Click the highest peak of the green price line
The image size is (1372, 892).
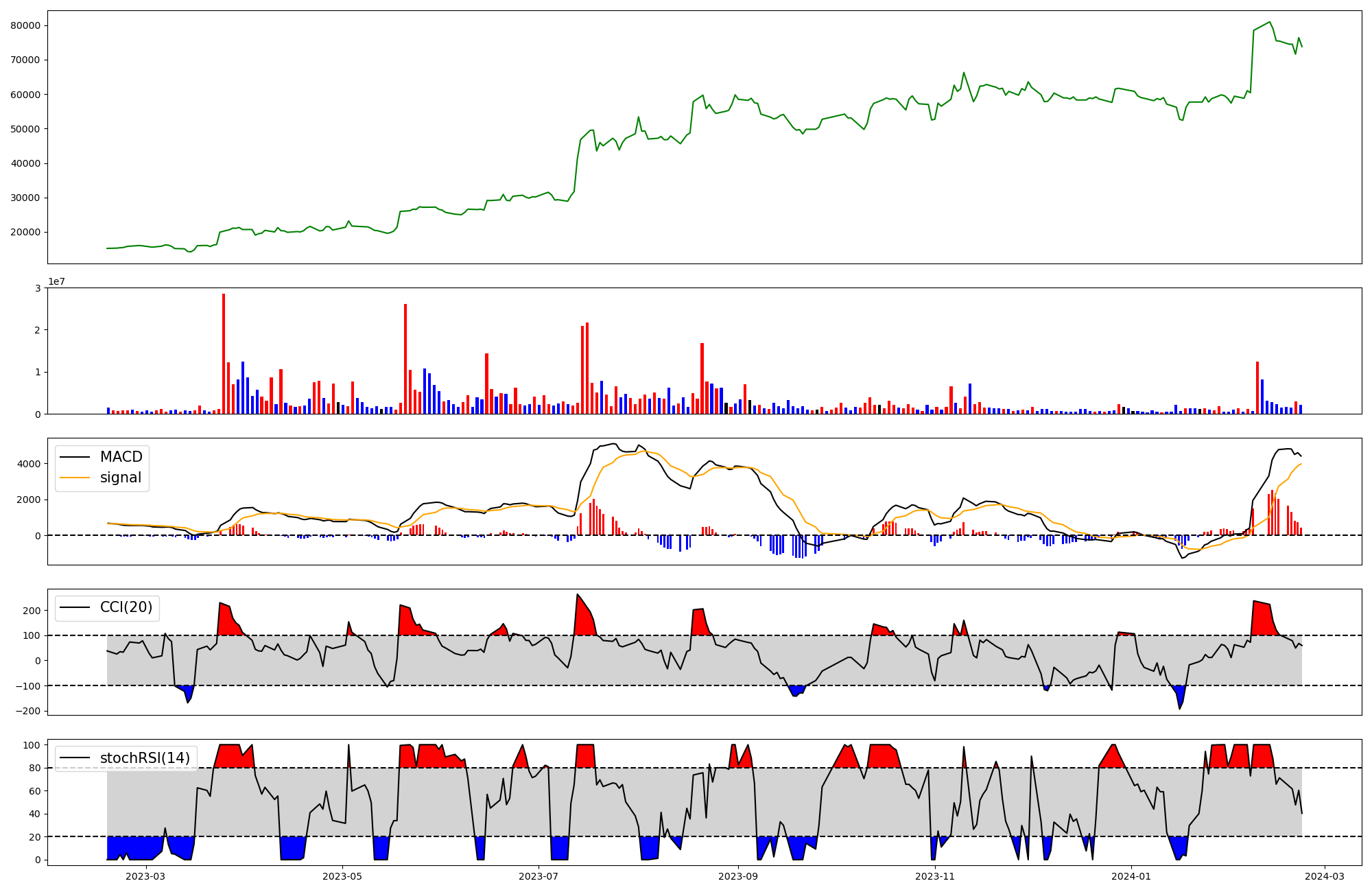pos(1269,22)
